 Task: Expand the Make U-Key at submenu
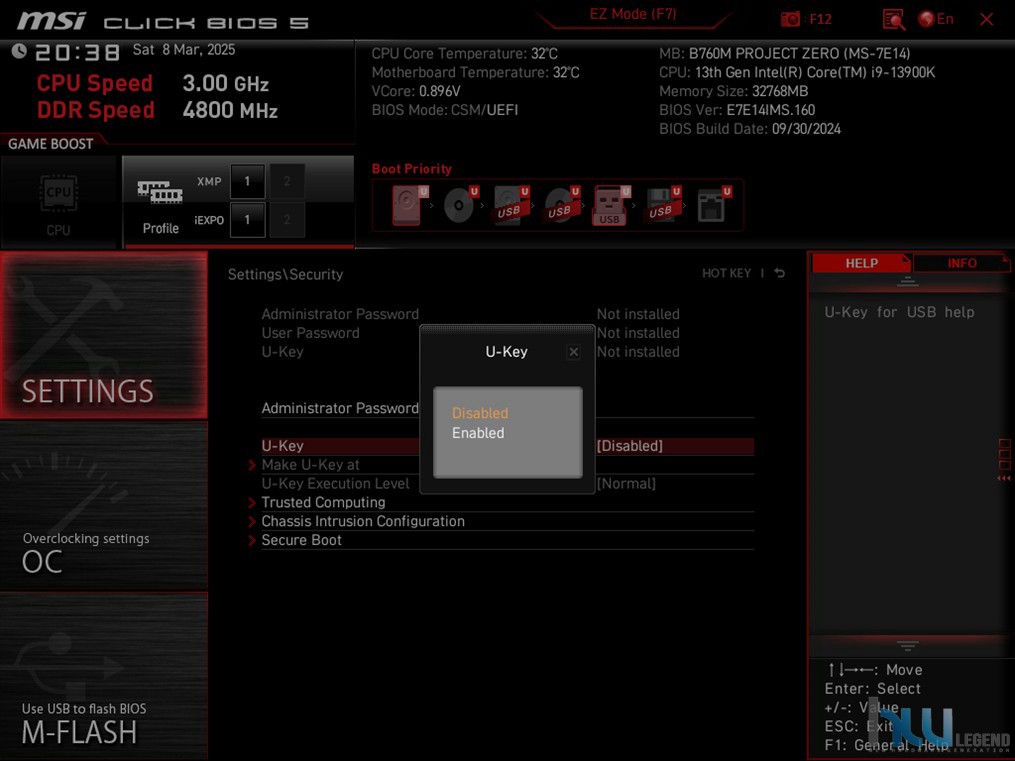(310, 465)
